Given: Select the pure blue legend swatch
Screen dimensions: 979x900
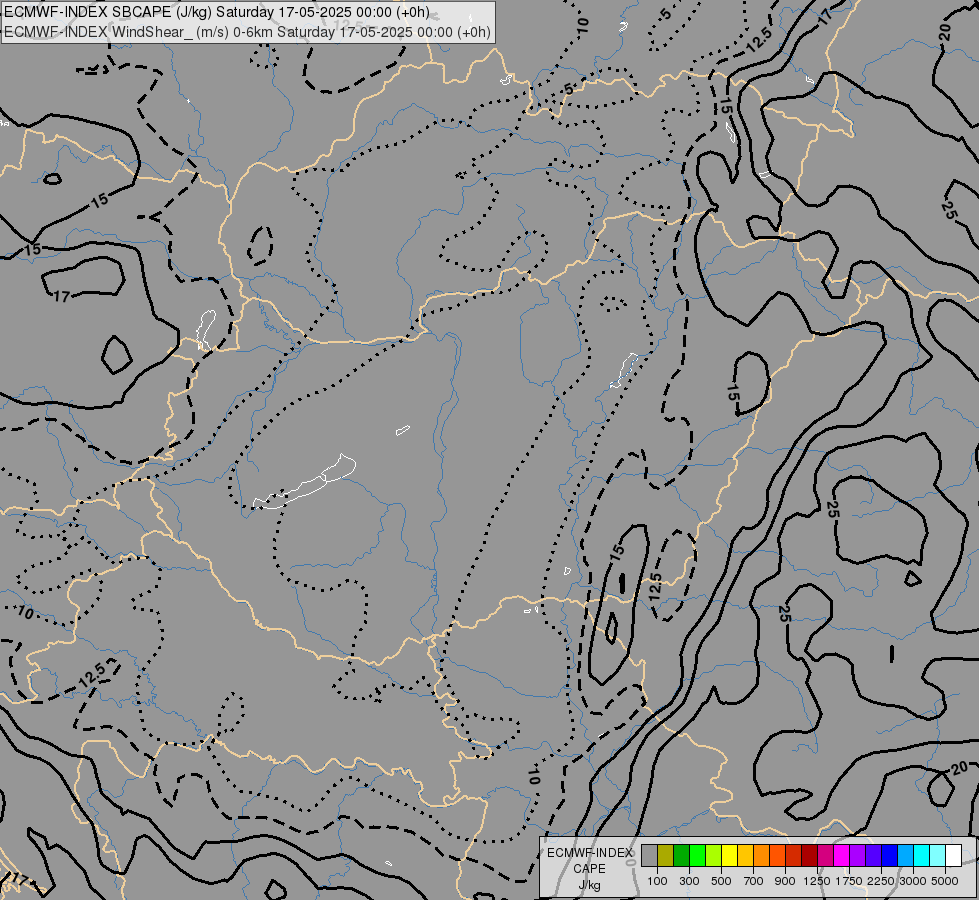Looking at the screenshot, I should point(889,856).
